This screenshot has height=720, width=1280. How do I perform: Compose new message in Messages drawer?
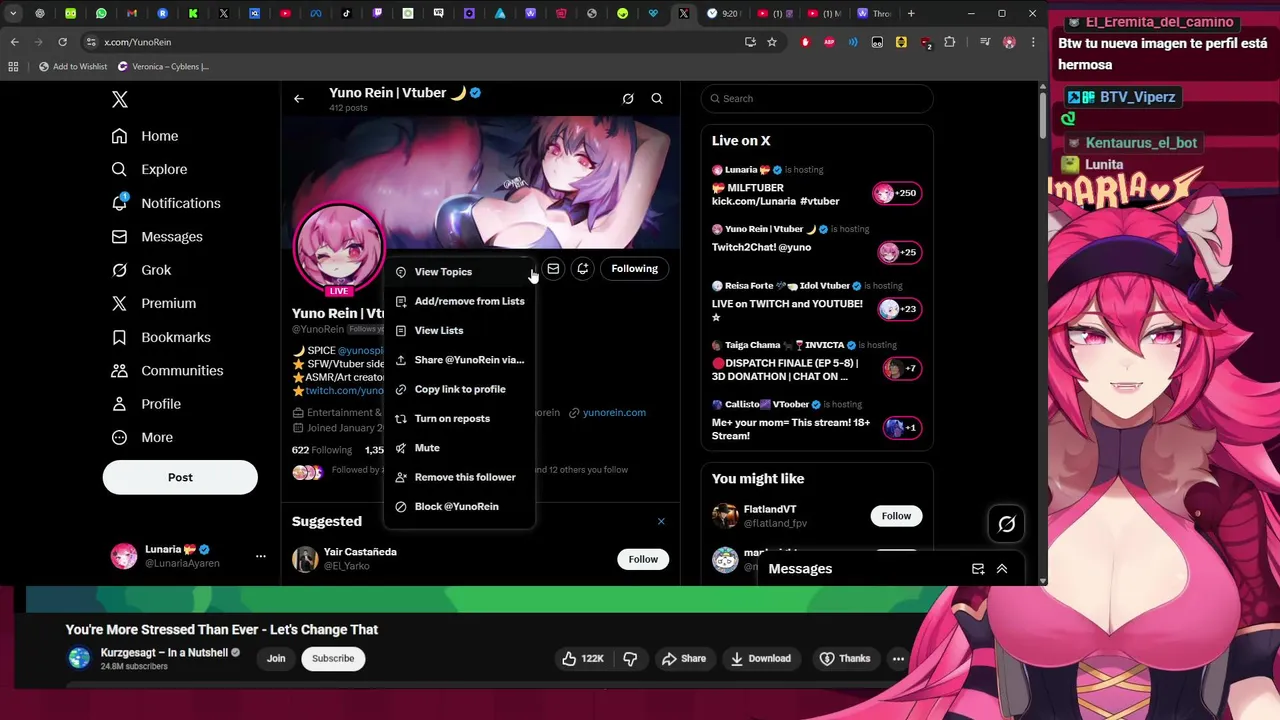click(x=978, y=569)
